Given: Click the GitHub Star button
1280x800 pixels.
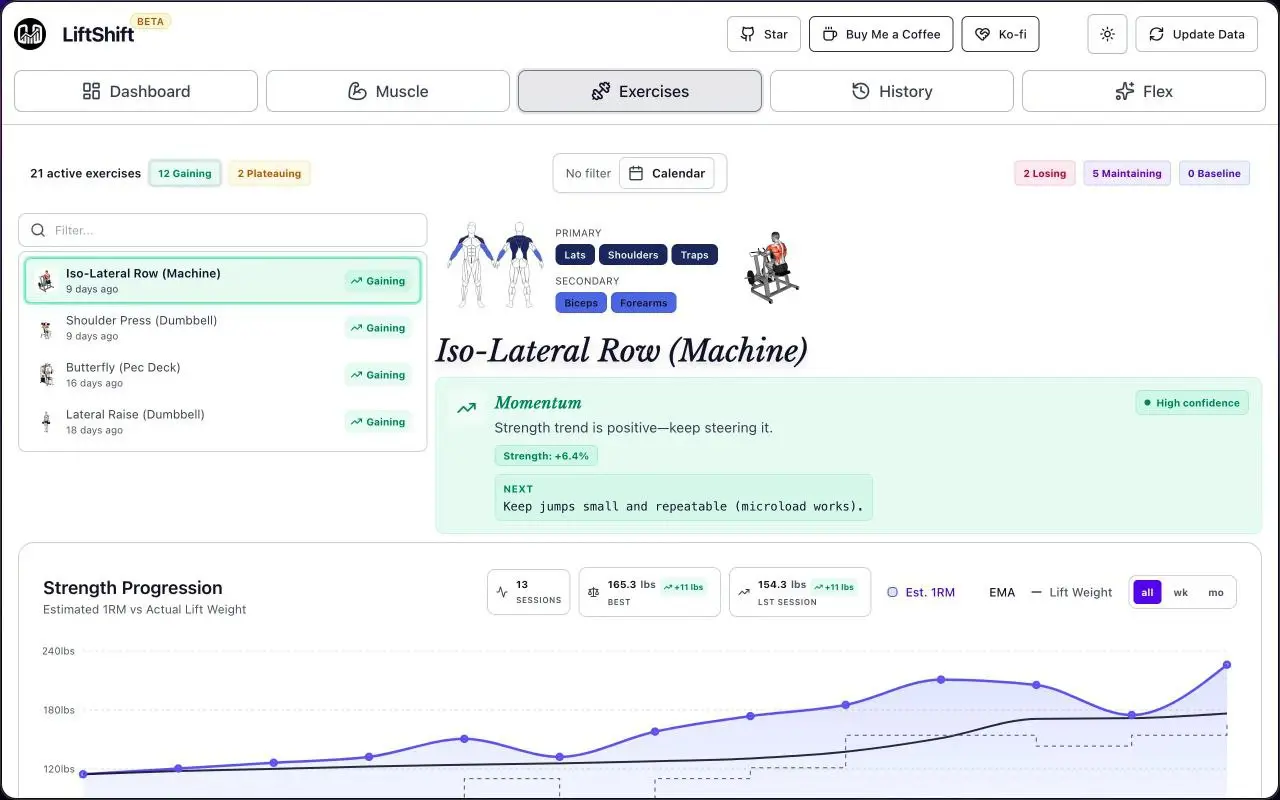Looking at the screenshot, I should [x=764, y=34].
